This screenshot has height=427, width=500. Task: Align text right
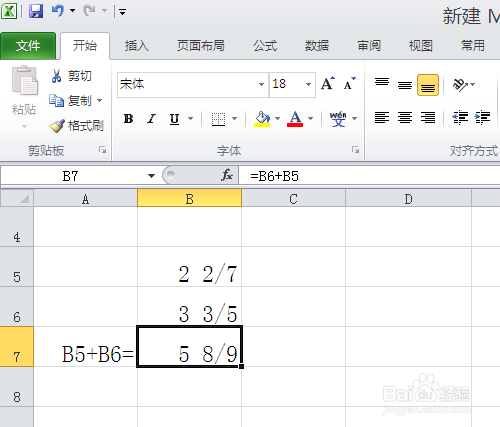pos(428,117)
